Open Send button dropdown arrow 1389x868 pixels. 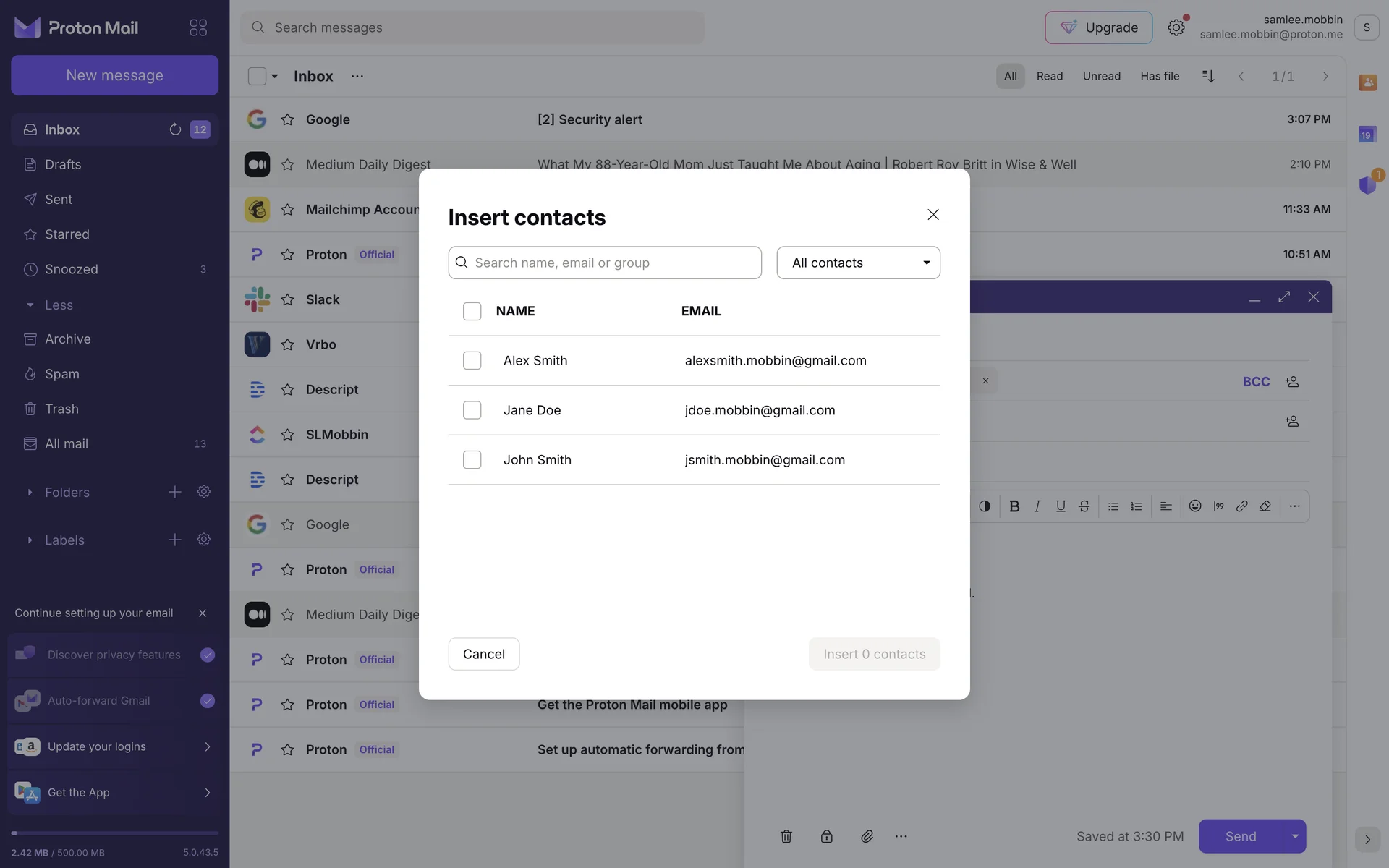(1294, 836)
